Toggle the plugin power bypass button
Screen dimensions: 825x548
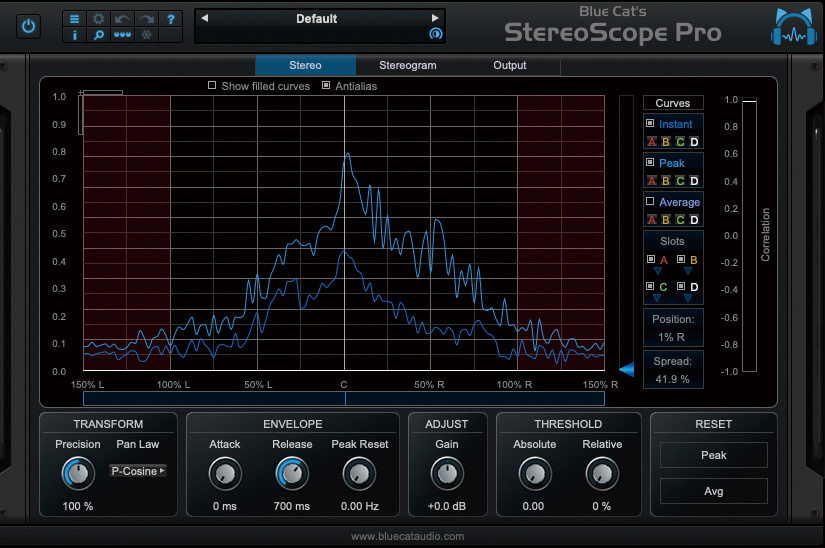point(28,26)
